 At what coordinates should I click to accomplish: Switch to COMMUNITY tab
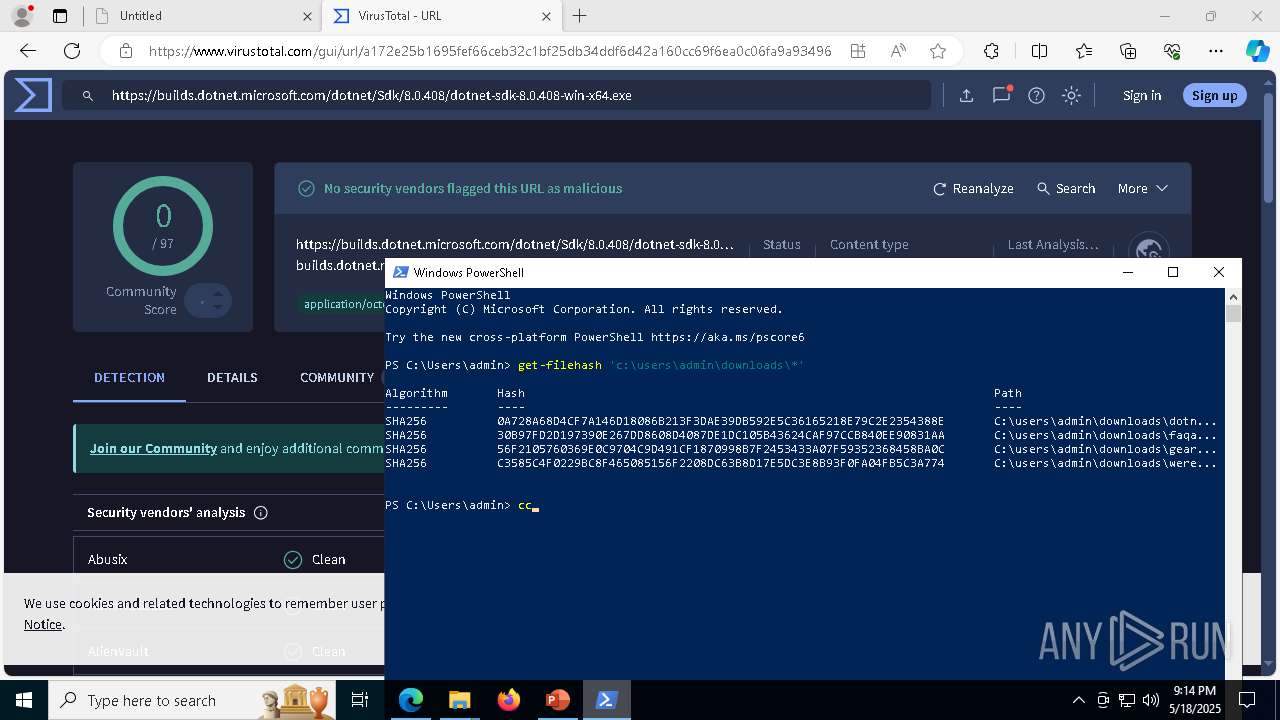(x=337, y=377)
